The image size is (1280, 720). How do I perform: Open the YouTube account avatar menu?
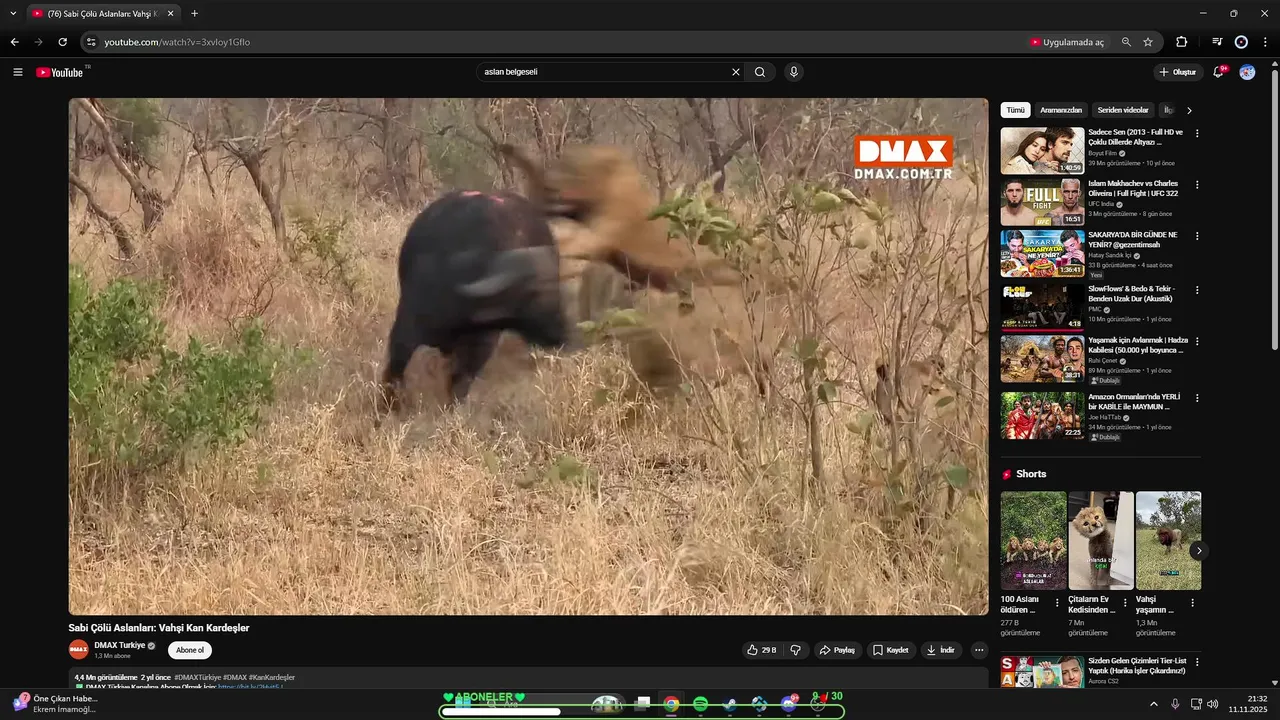(x=1247, y=72)
